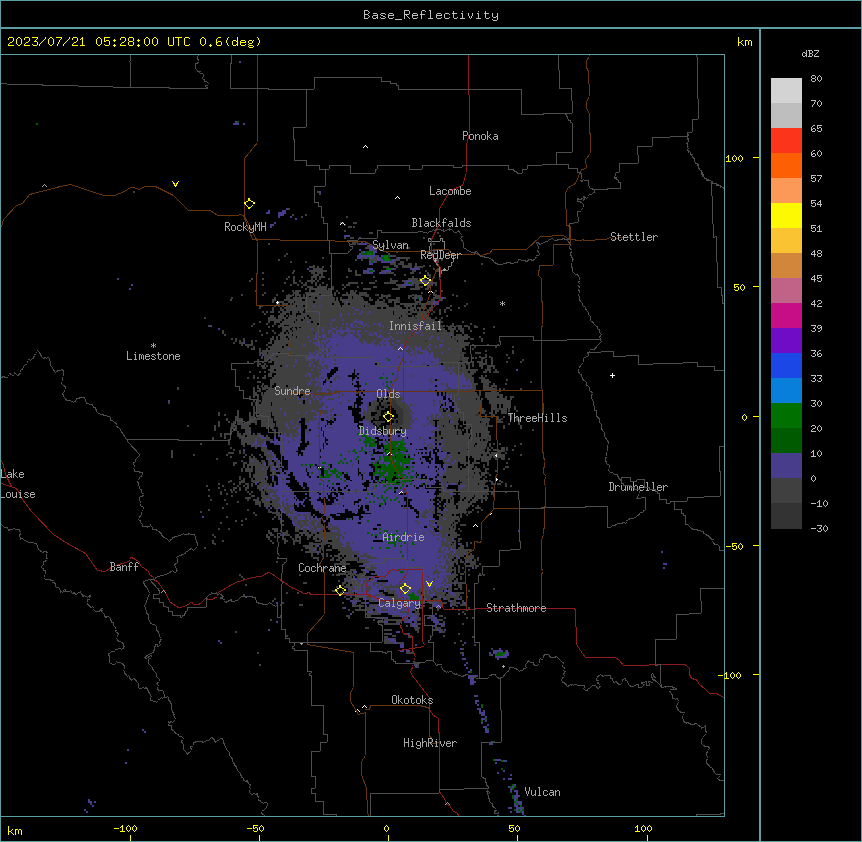Viewport: 862px width, 842px height.
Task: Select the Cochrane city label
Action: click(322, 568)
